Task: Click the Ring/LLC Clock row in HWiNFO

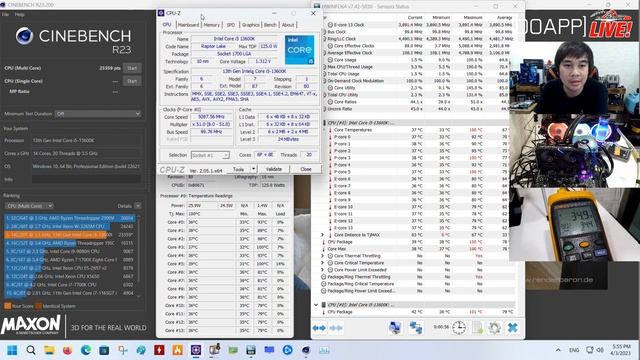Action: coord(418,39)
